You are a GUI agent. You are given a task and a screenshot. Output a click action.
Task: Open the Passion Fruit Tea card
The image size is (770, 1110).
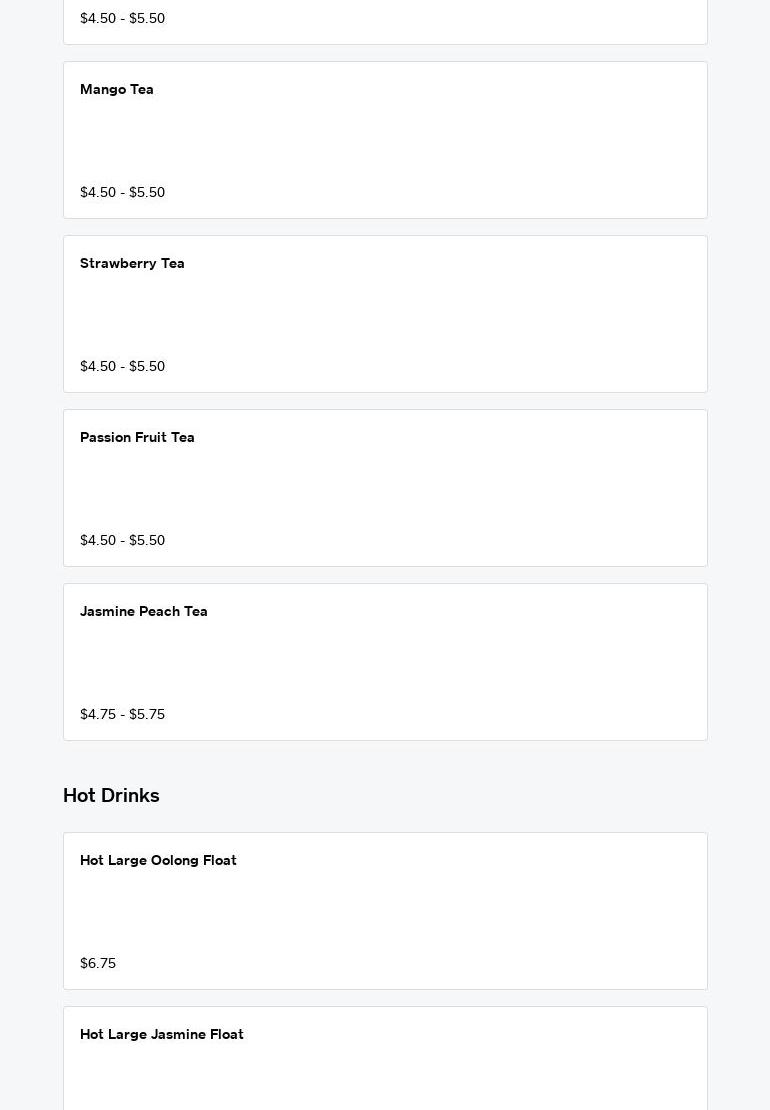click(385, 488)
